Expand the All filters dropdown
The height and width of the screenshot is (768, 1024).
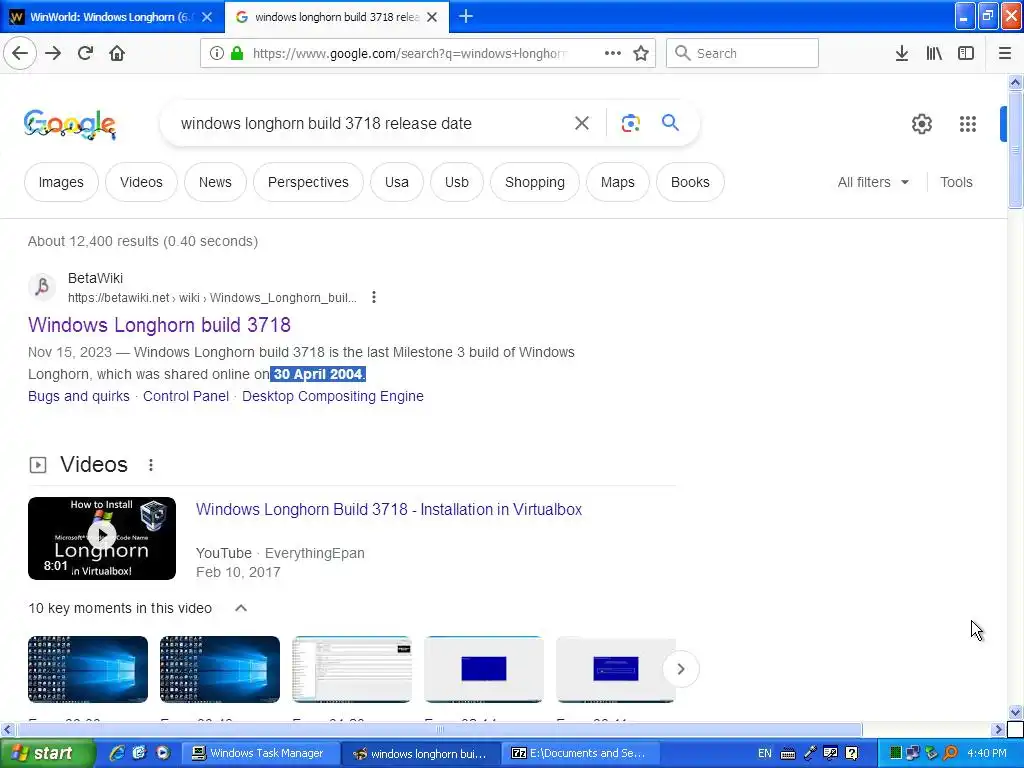click(873, 182)
